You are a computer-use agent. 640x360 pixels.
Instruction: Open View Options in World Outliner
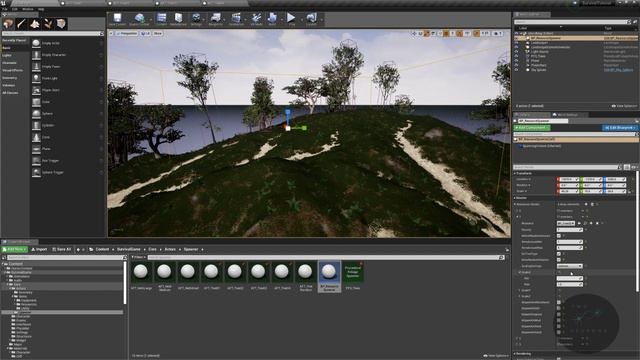624,106
